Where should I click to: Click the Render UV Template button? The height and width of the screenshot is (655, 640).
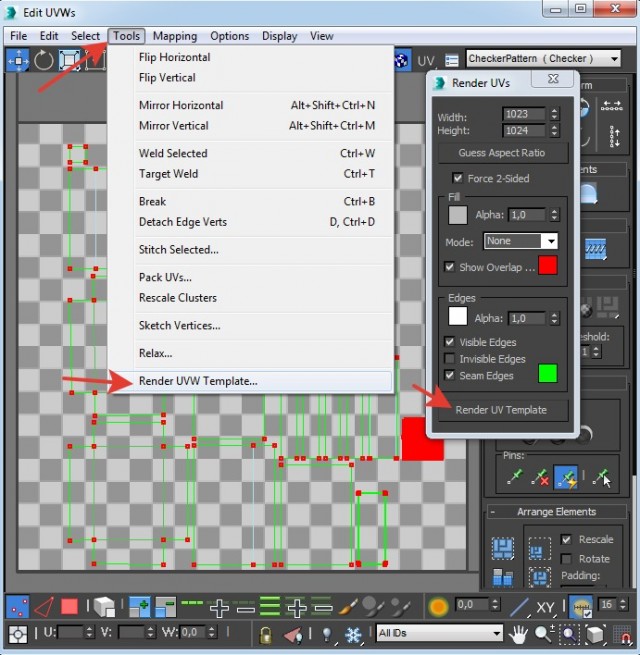[x=503, y=410]
